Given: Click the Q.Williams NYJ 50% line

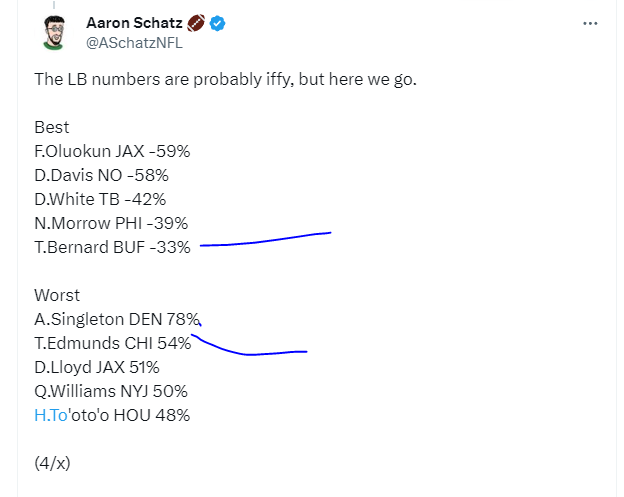Looking at the screenshot, I should (x=111, y=391).
